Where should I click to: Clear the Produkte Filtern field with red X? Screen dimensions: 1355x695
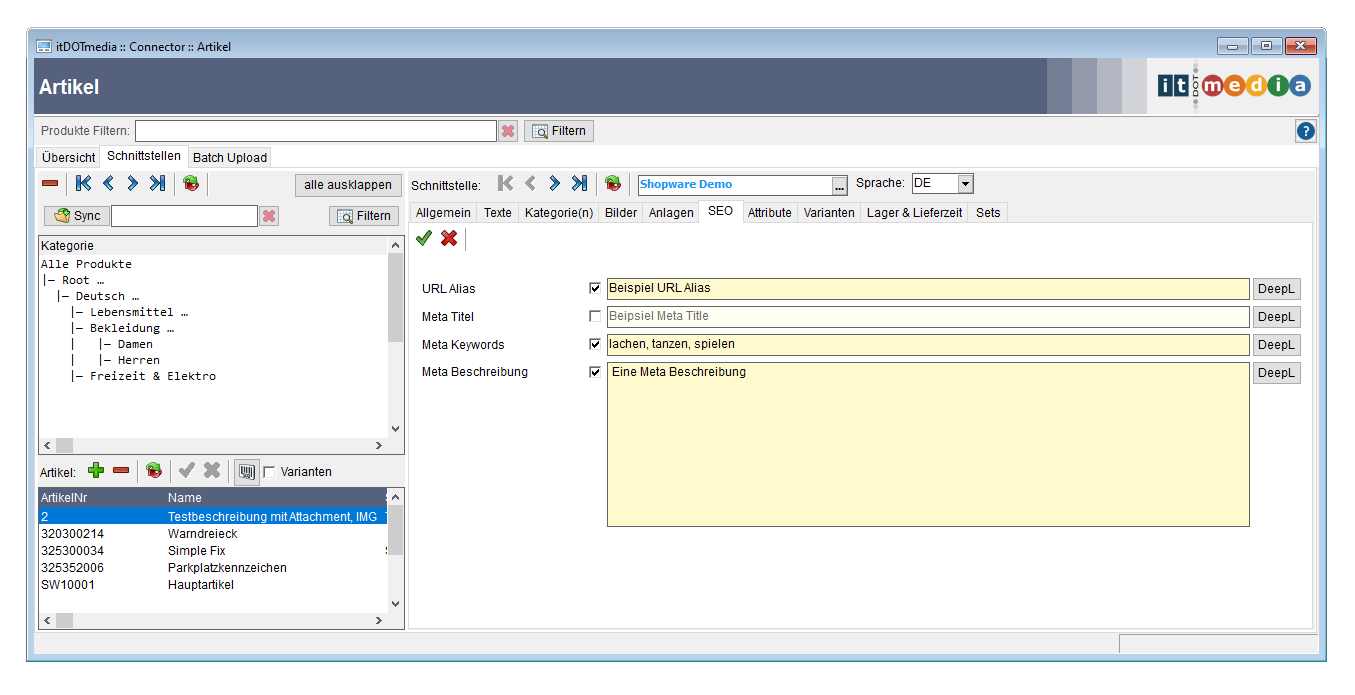tap(508, 131)
